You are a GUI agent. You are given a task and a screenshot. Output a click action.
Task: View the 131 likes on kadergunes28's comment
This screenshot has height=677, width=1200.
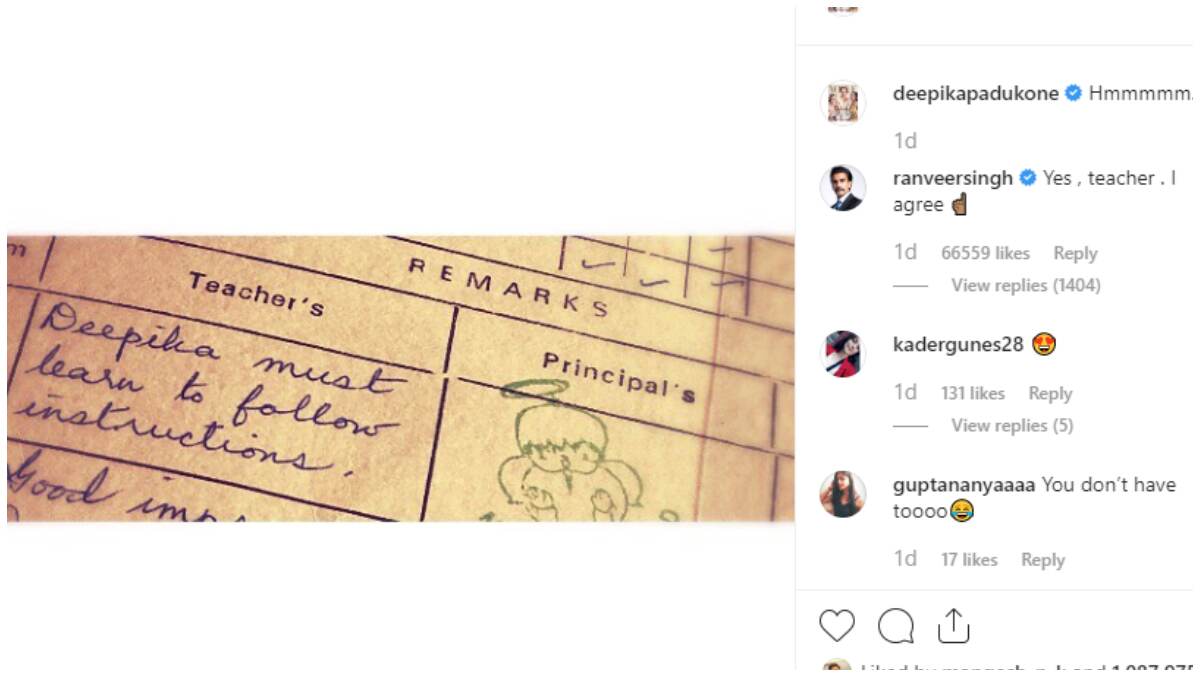pyautogui.click(x=972, y=394)
